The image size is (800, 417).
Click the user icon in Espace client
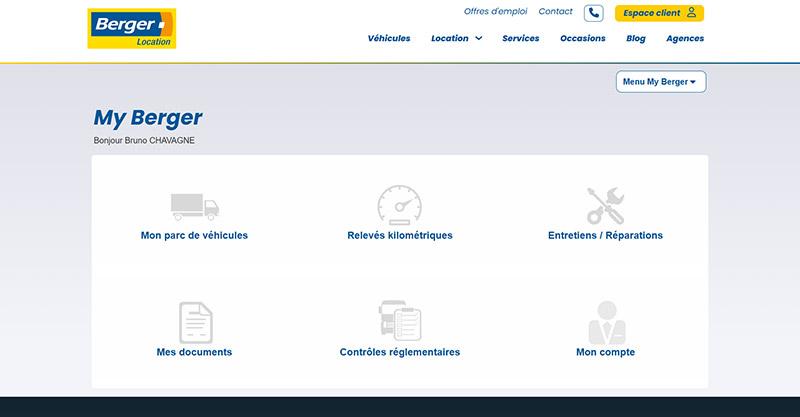[x=691, y=12]
